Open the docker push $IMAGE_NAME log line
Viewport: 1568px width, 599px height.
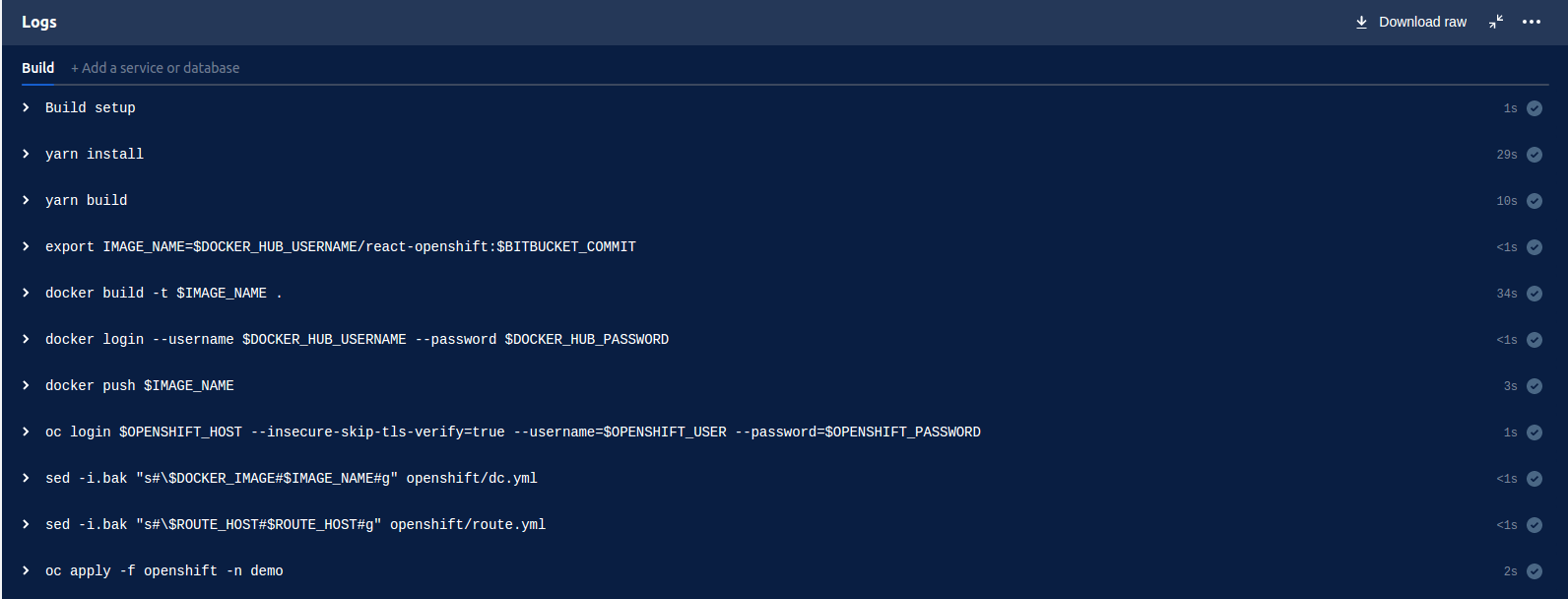point(140,385)
